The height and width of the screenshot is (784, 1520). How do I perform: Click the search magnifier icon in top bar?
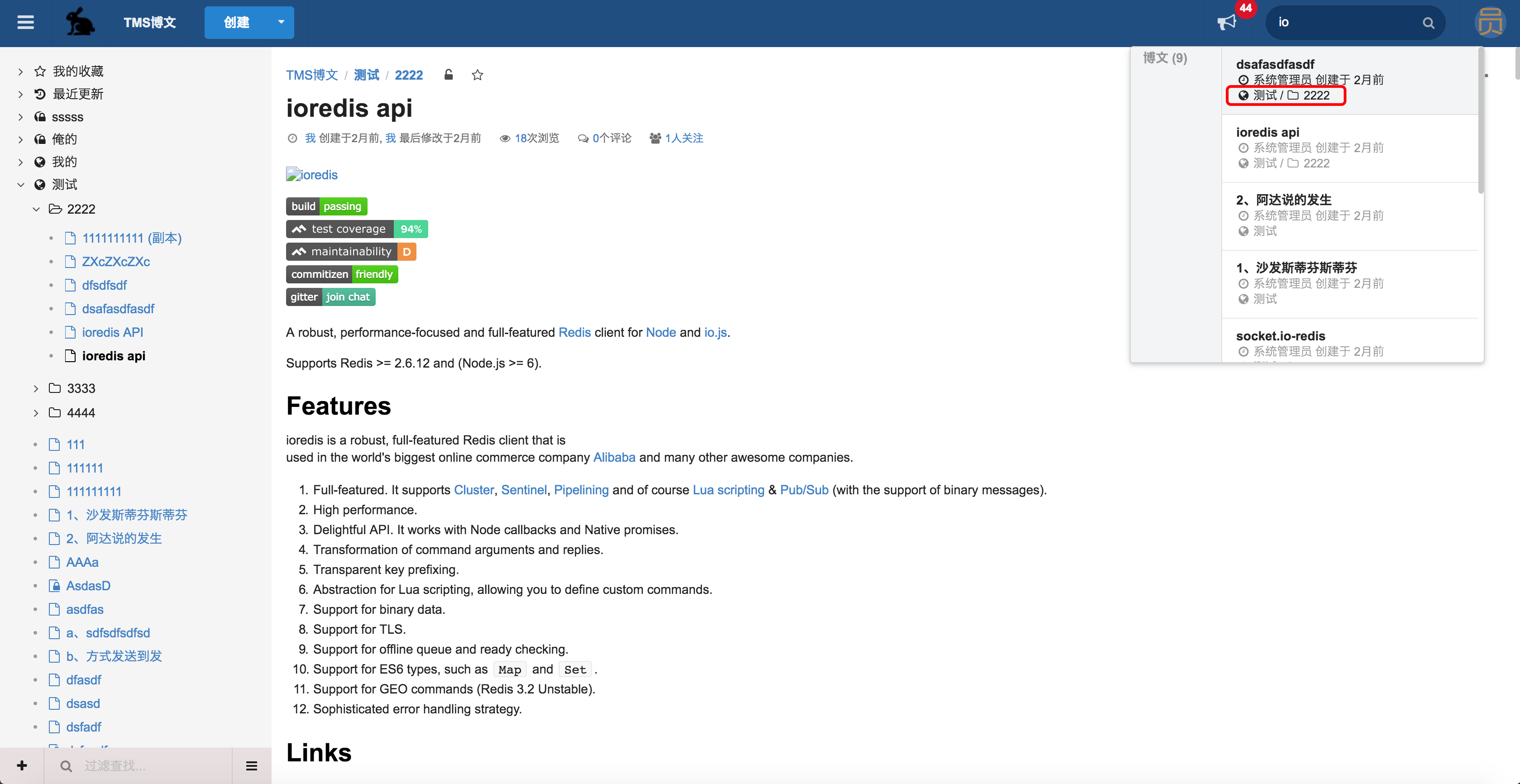tap(1428, 23)
